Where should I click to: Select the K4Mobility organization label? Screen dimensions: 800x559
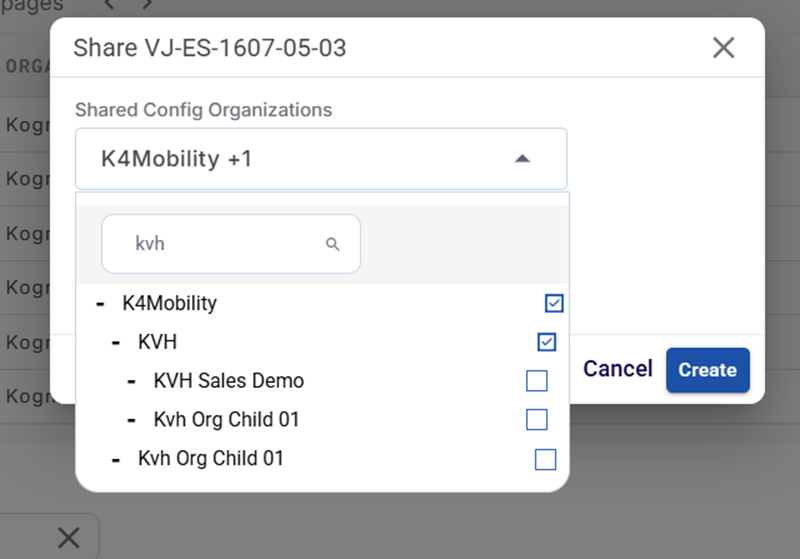[x=169, y=303]
